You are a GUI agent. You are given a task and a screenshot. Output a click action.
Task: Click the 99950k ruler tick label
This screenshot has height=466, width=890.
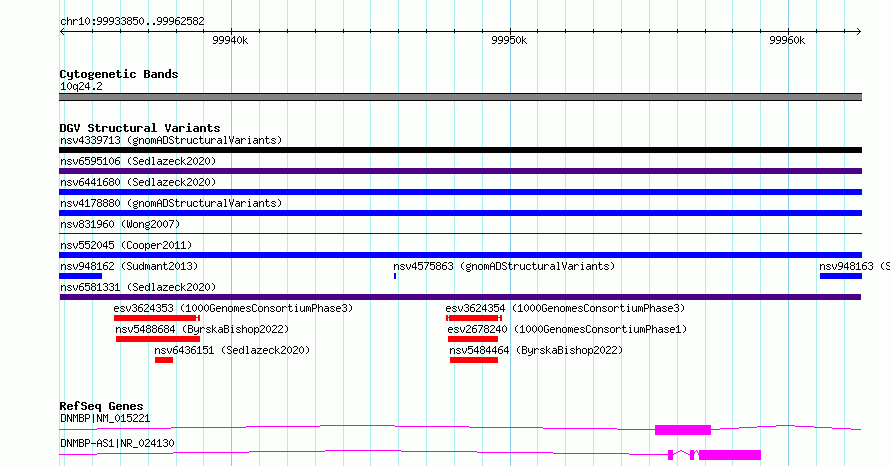coord(509,40)
